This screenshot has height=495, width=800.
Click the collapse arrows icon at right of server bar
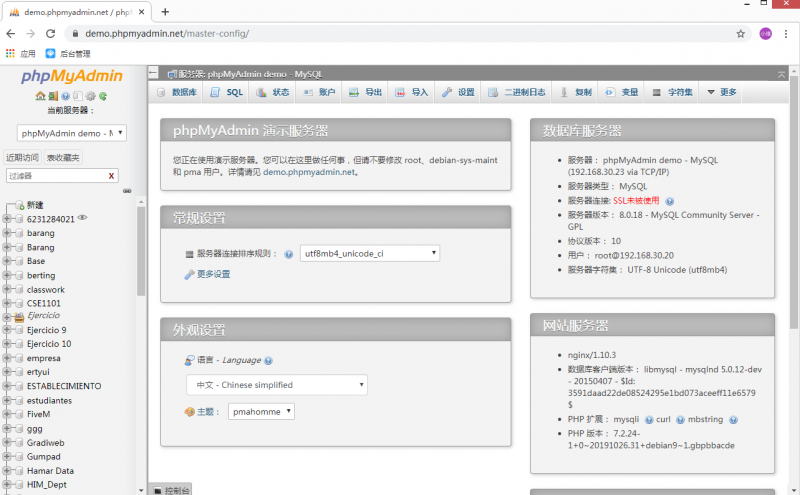tap(781, 75)
